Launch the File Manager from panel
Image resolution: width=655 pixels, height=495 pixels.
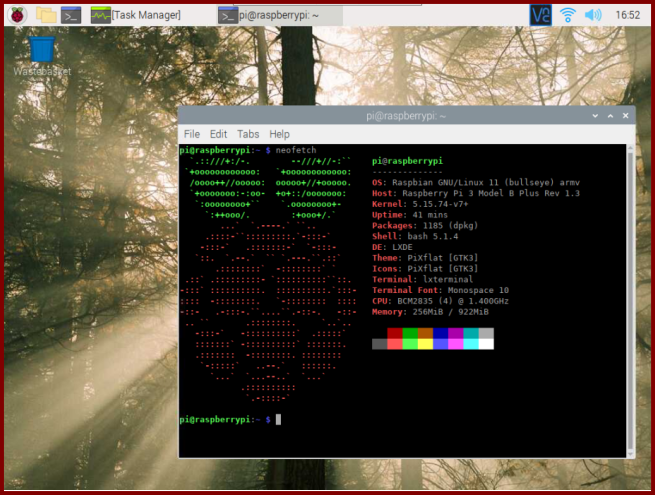click(x=46, y=15)
